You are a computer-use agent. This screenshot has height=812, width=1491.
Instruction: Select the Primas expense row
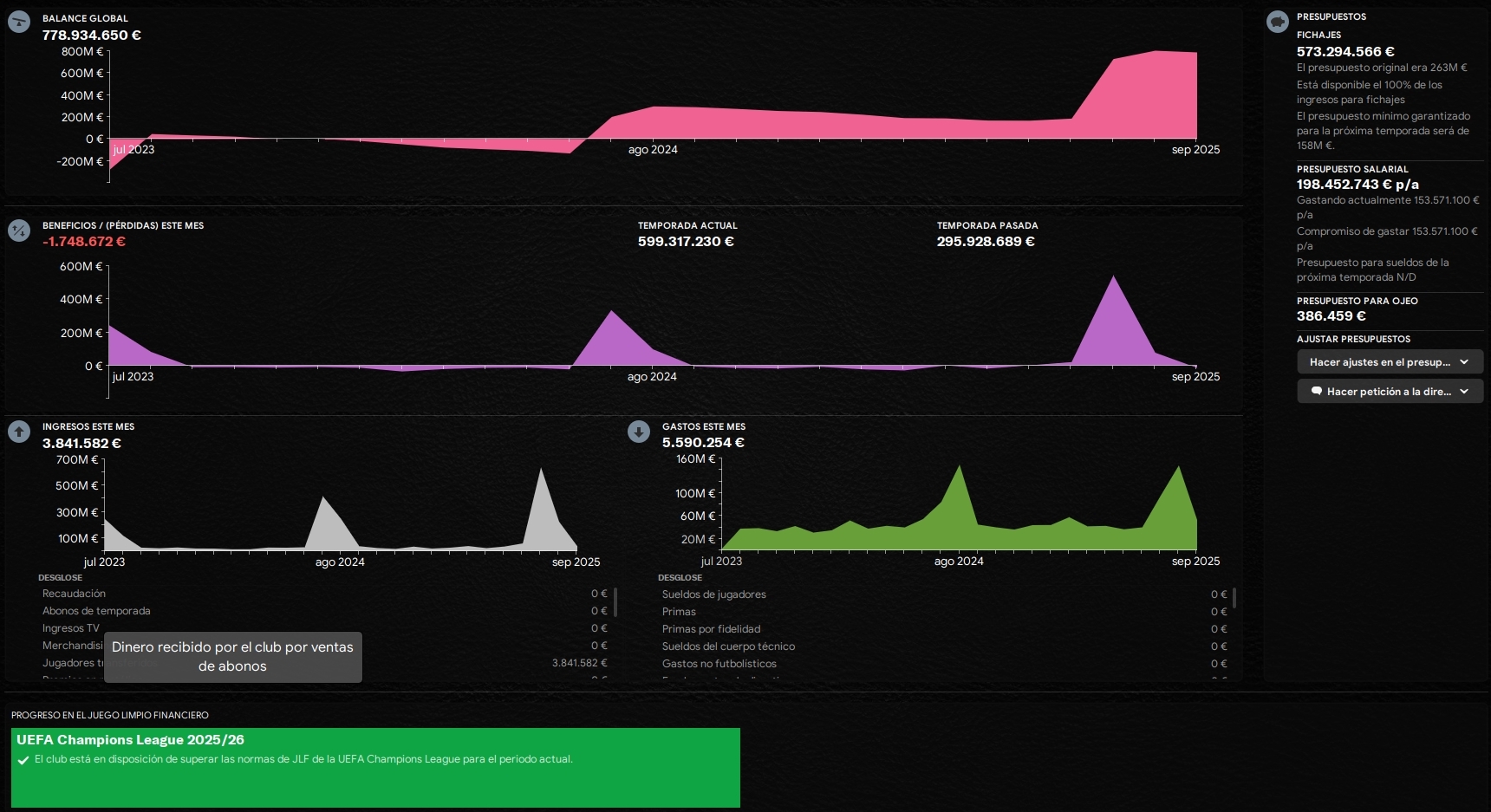[944, 612]
